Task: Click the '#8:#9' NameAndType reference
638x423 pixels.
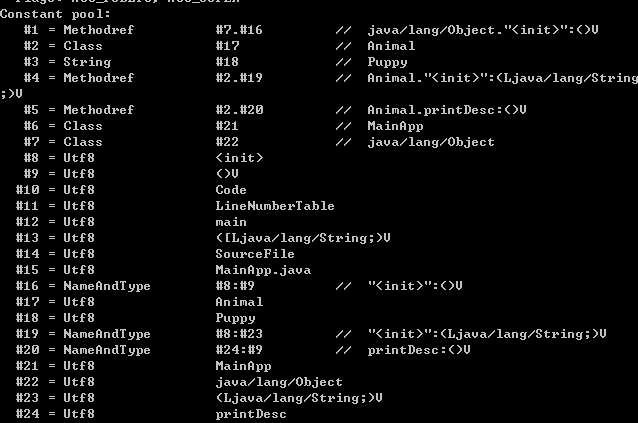Action: 235,286
